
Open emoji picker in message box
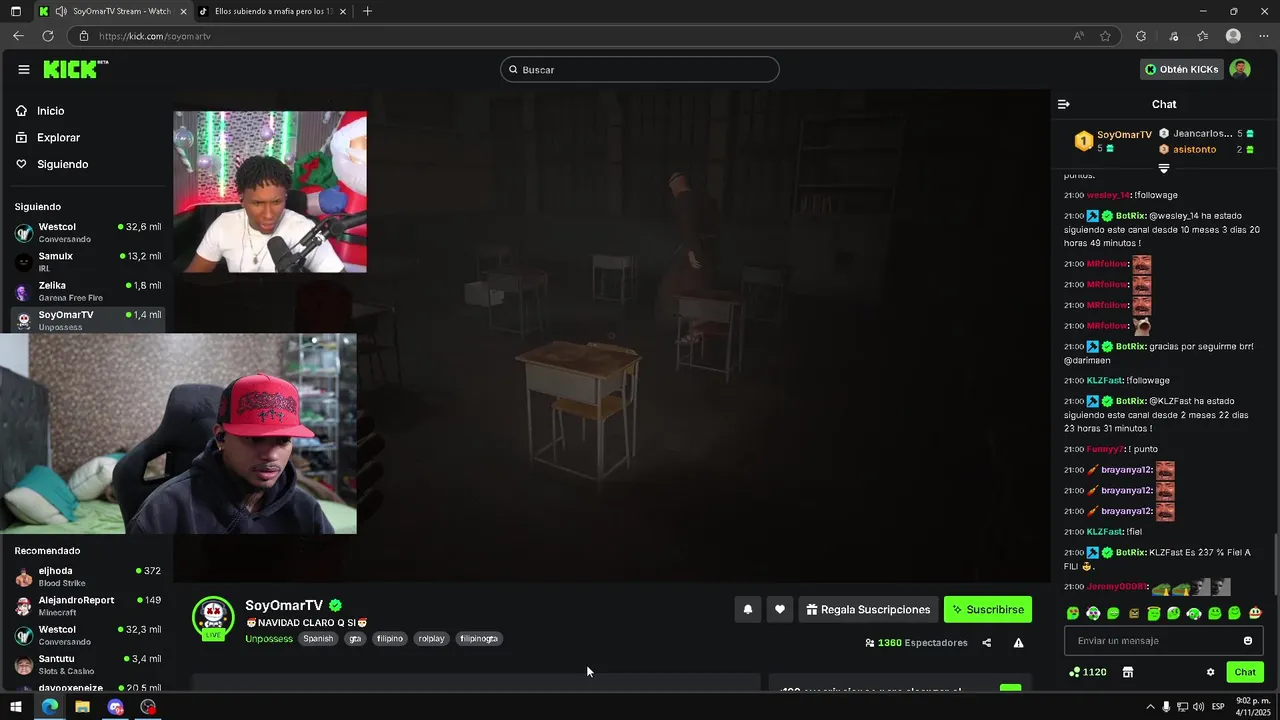tap(1248, 641)
